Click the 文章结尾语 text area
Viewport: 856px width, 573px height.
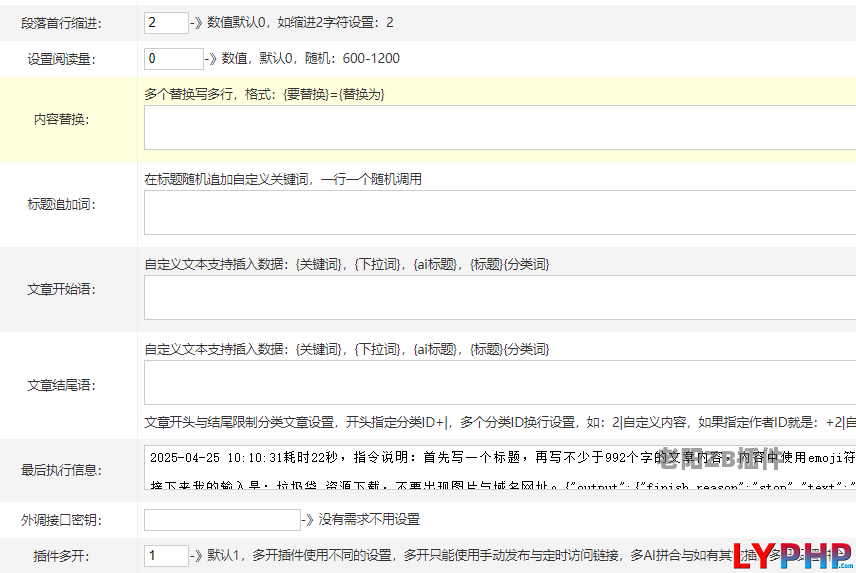coord(500,383)
